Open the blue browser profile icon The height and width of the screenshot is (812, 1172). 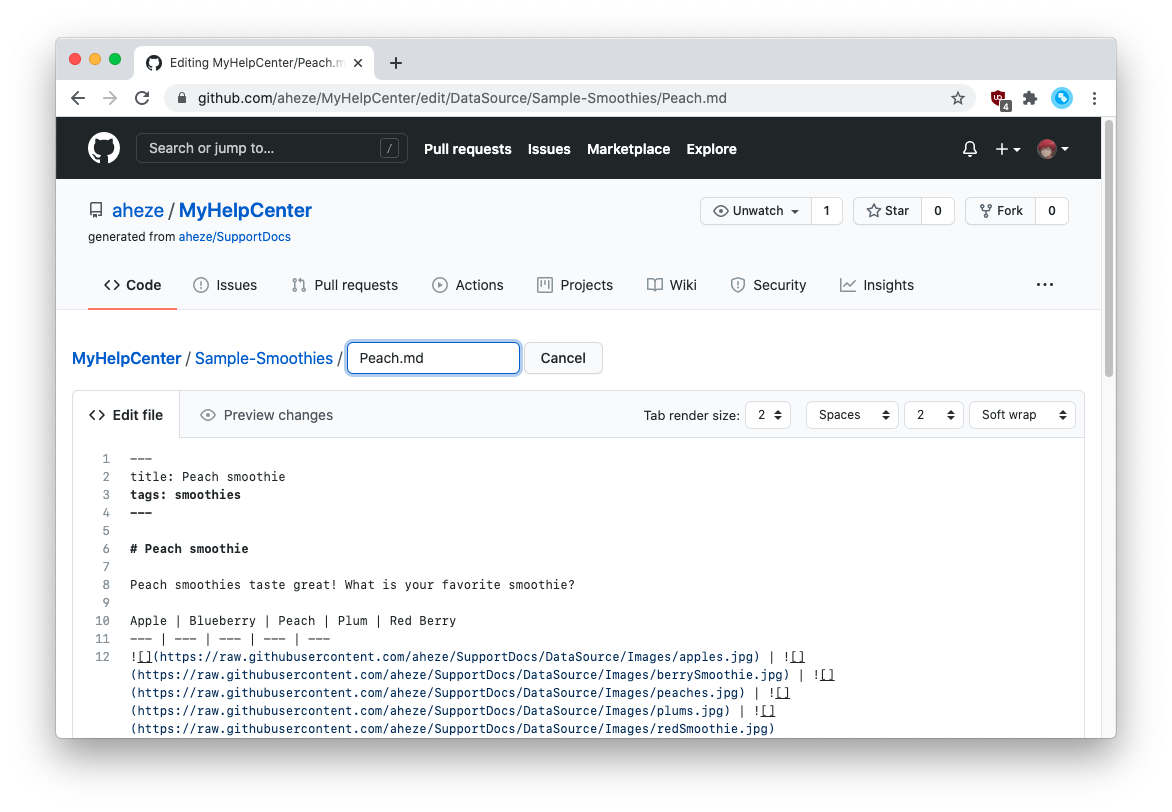pyautogui.click(x=1061, y=98)
